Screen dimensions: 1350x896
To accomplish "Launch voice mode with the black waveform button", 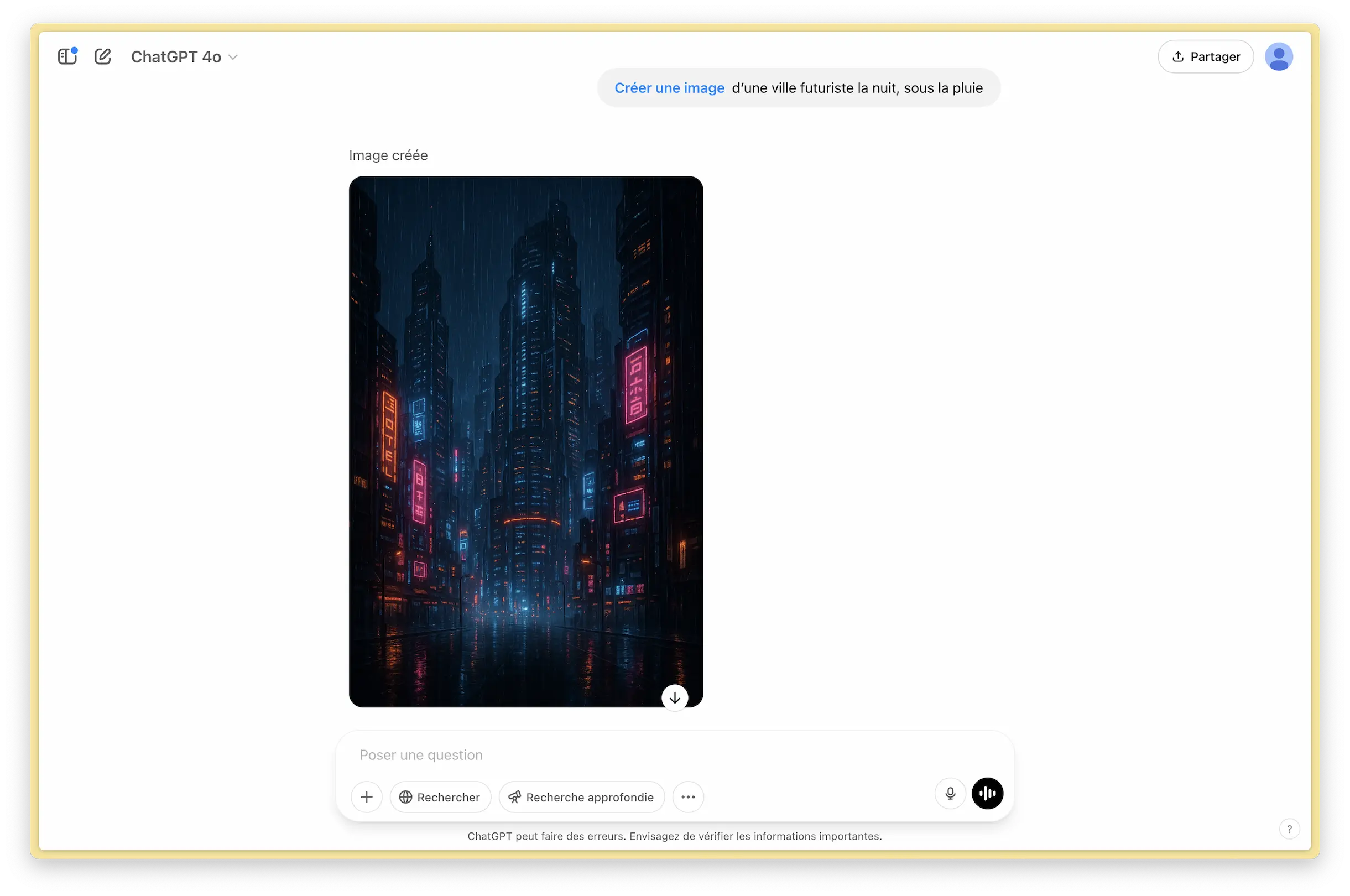I will (x=987, y=793).
